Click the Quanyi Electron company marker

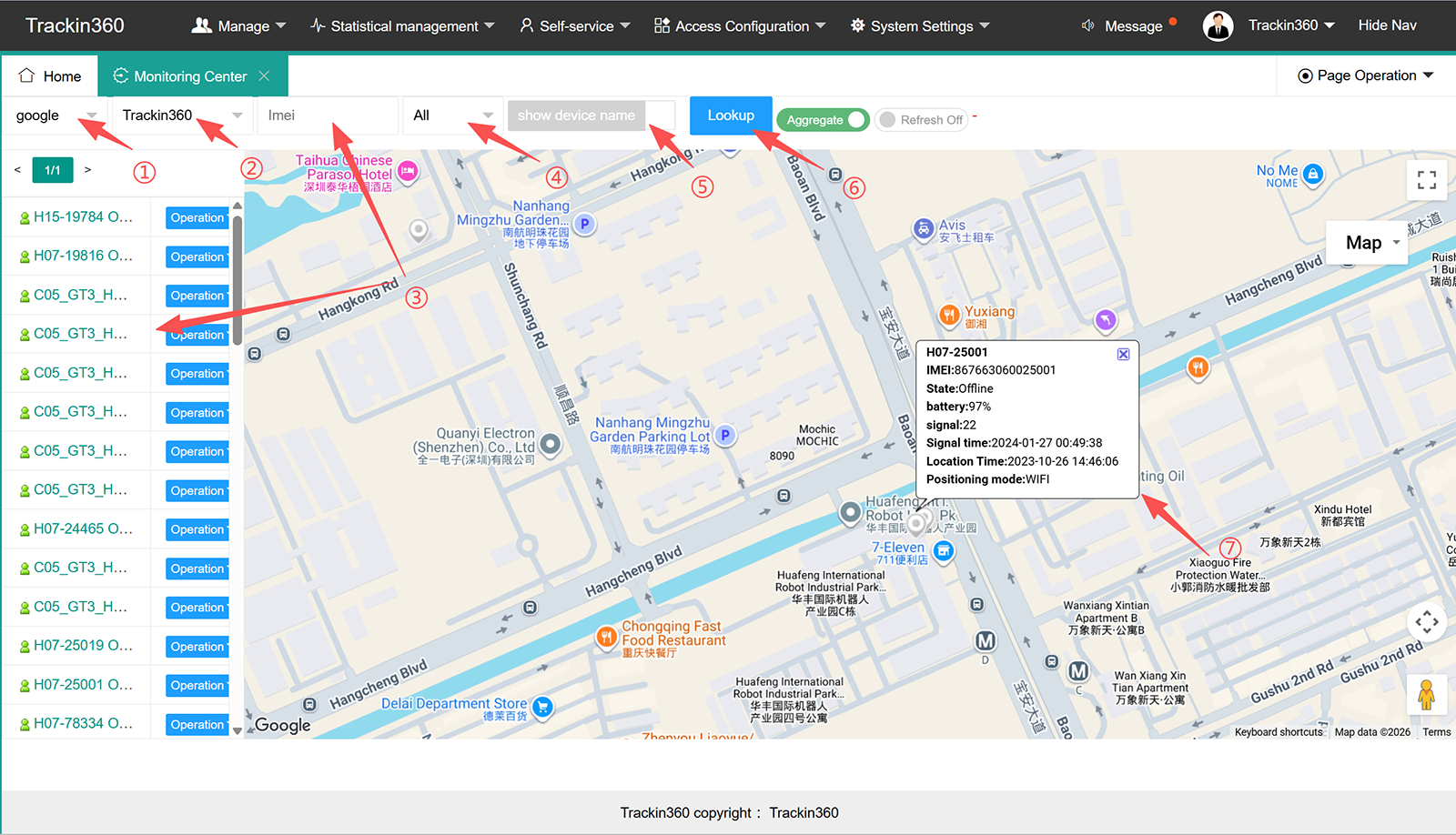[x=550, y=444]
